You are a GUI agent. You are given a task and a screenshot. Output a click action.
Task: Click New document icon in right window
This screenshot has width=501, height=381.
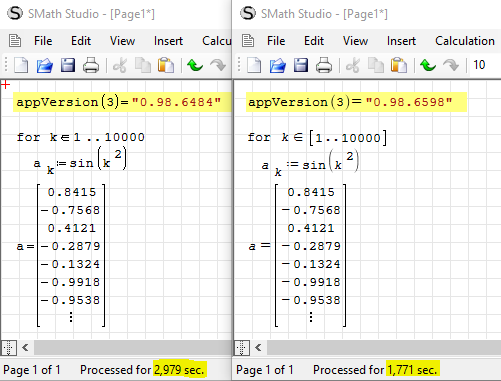[254, 65]
